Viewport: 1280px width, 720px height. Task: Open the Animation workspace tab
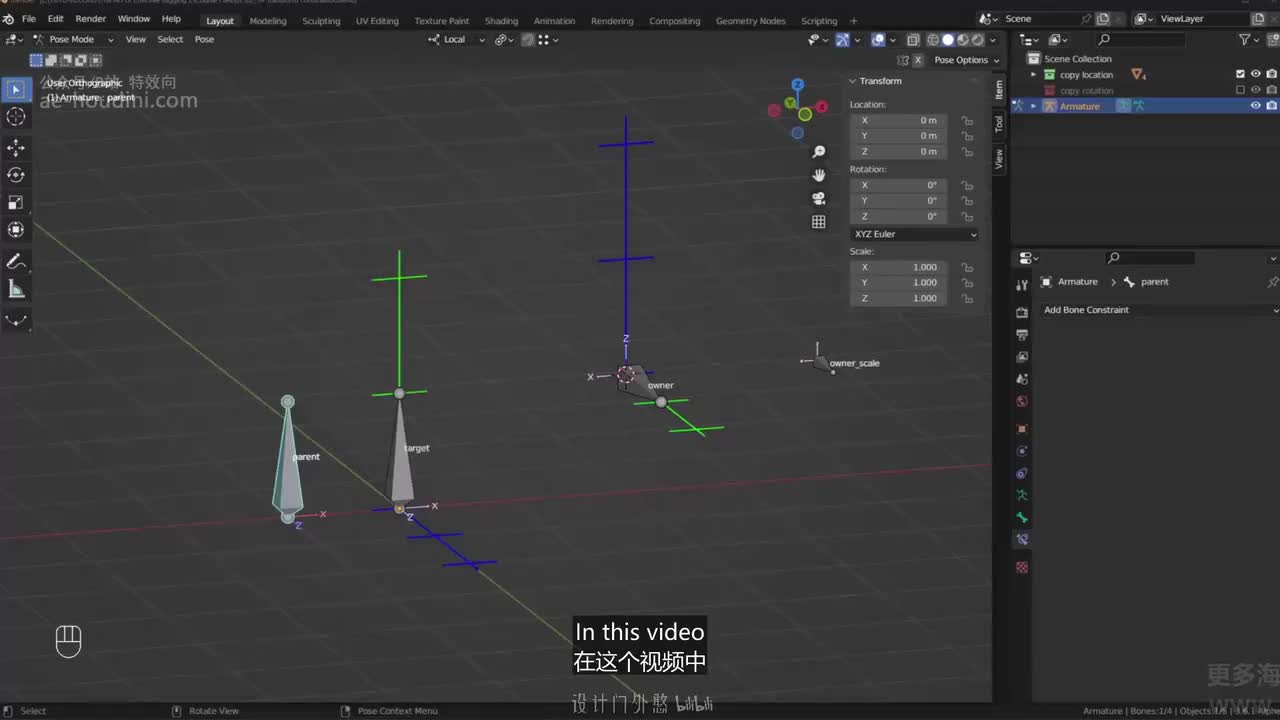pos(554,21)
